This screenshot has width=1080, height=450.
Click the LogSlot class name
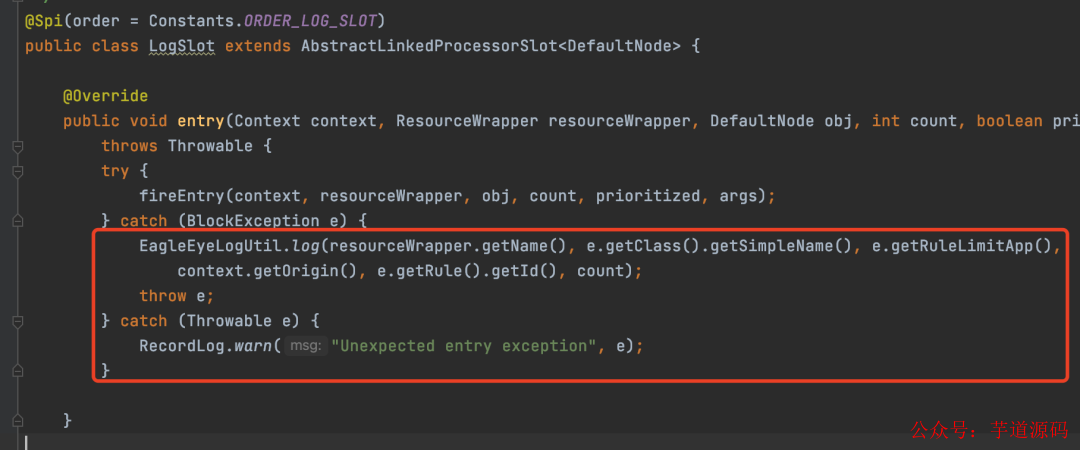pyautogui.click(x=182, y=46)
